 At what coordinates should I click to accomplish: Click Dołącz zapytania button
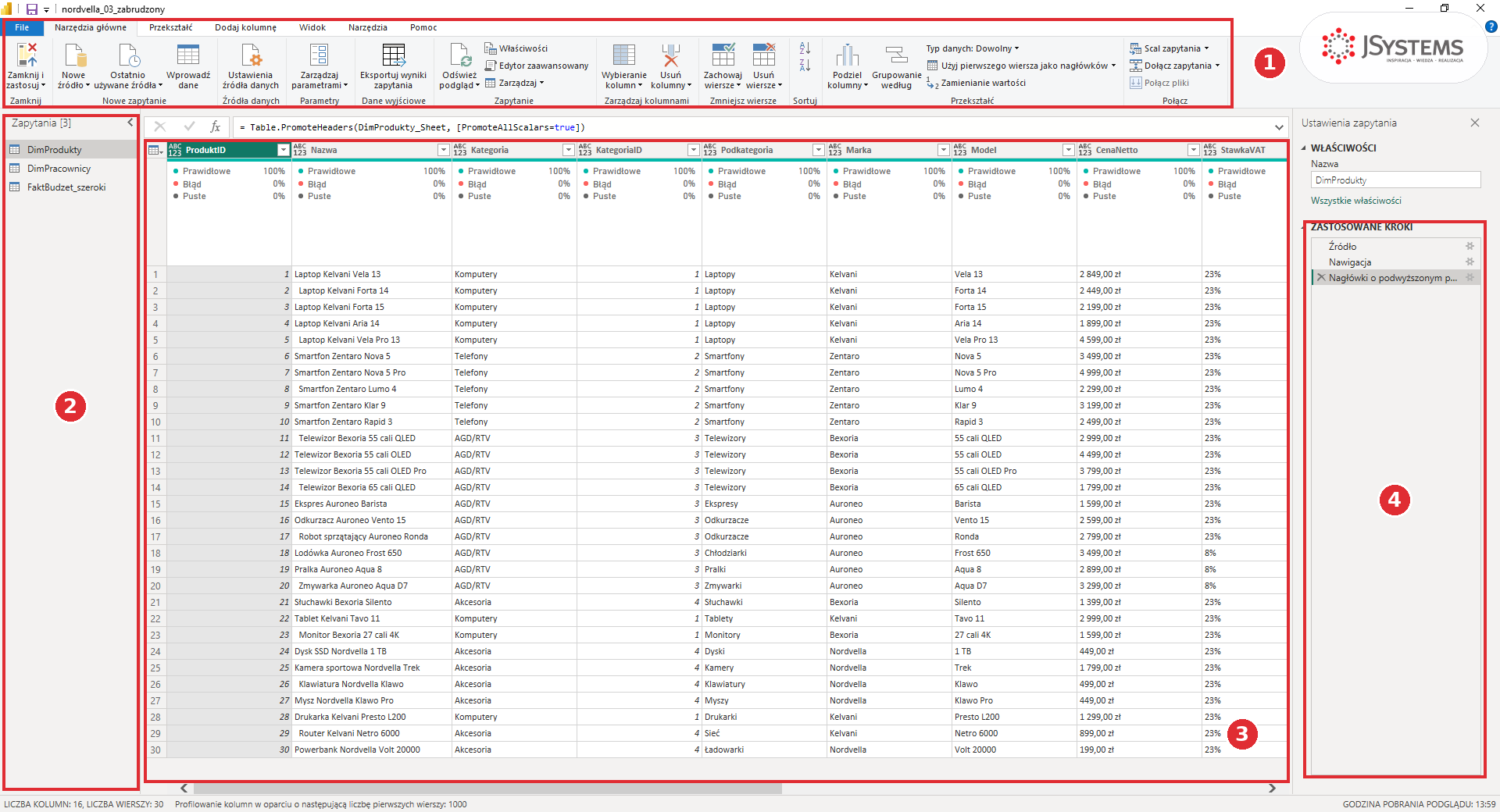pos(1175,66)
